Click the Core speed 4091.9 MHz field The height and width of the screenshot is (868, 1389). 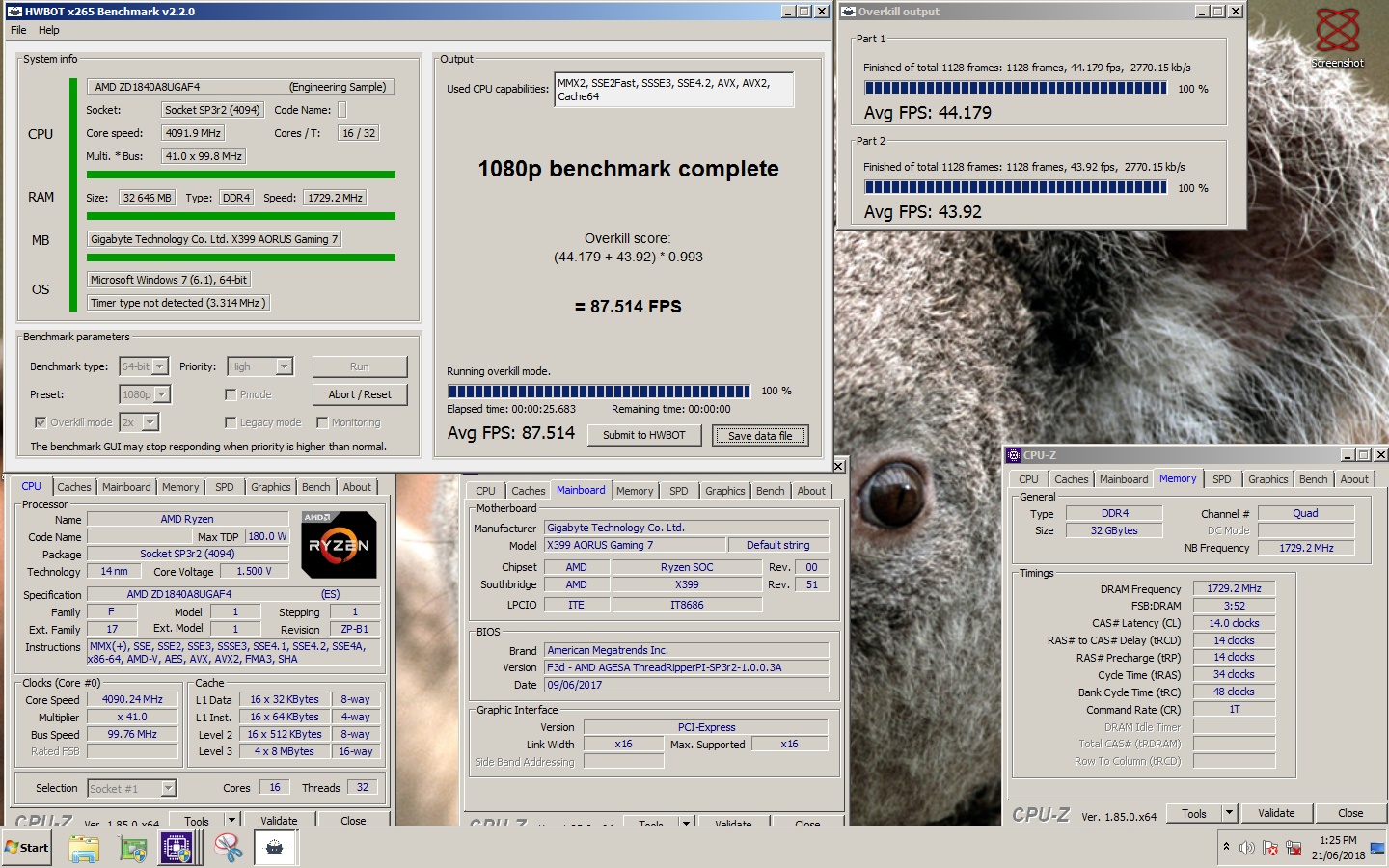[x=193, y=133]
